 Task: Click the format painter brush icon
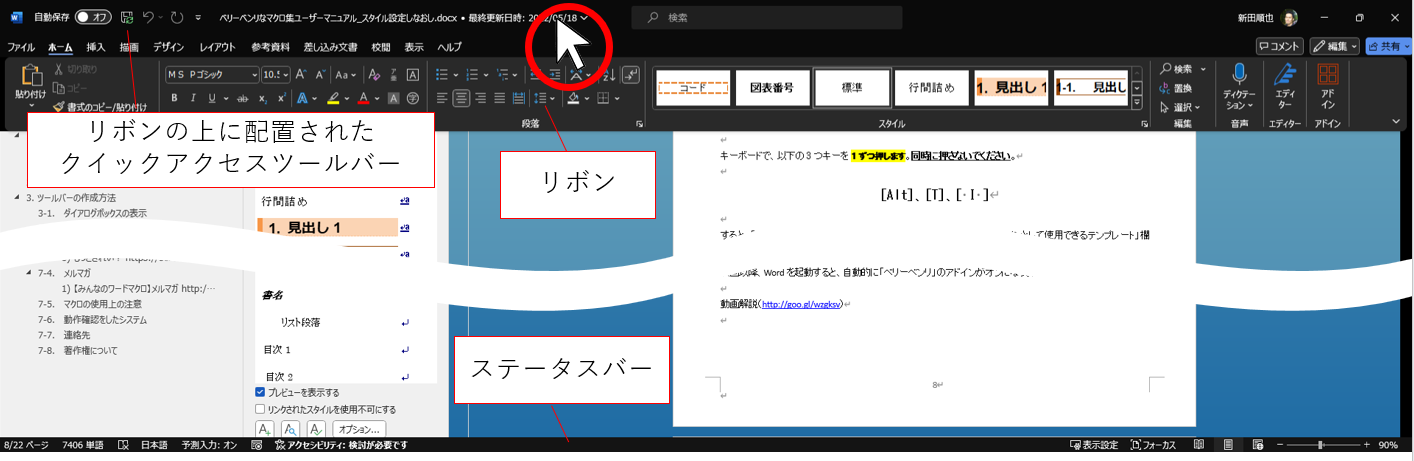click(59, 106)
